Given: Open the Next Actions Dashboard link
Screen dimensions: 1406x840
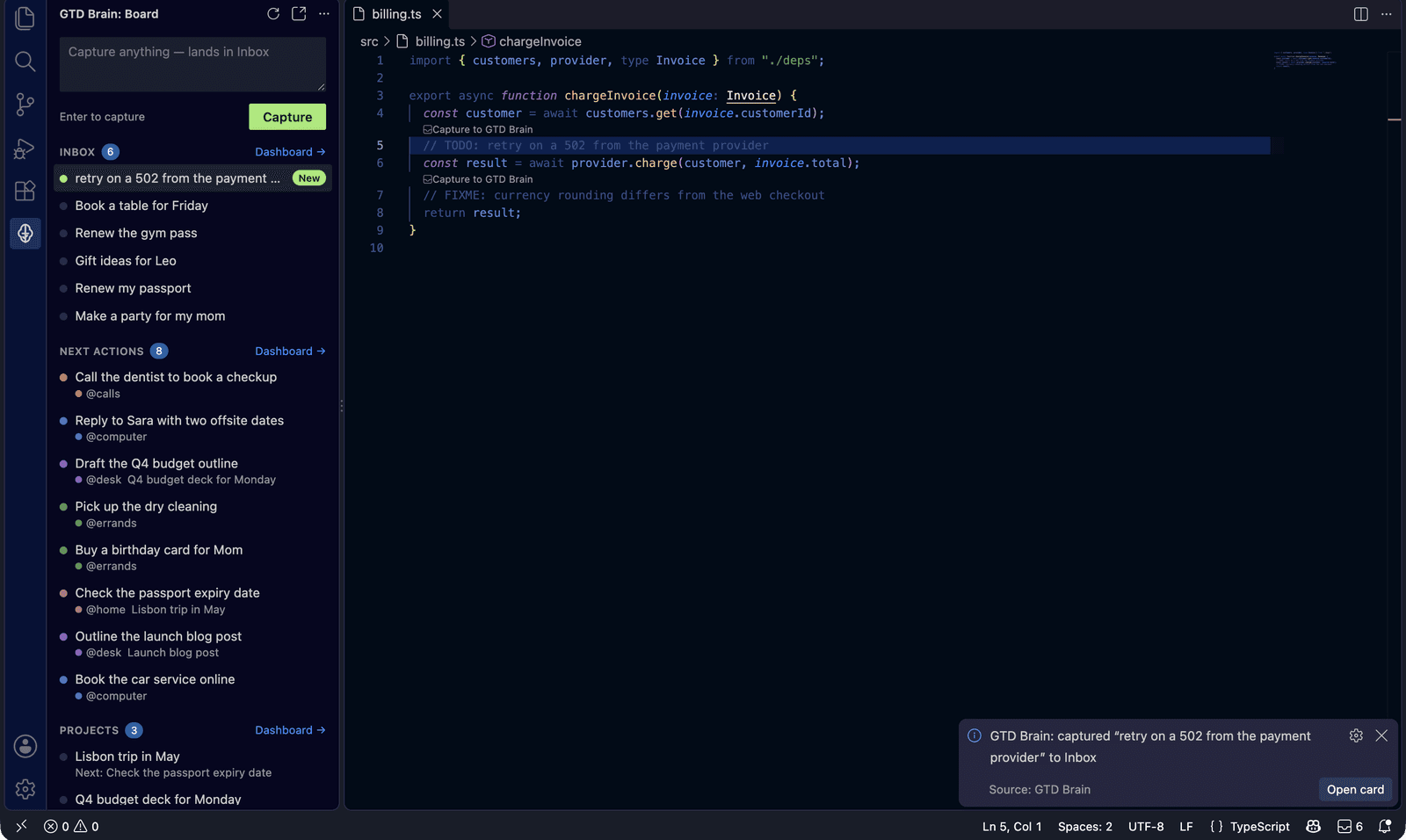Looking at the screenshot, I should pyautogui.click(x=290, y=351).
